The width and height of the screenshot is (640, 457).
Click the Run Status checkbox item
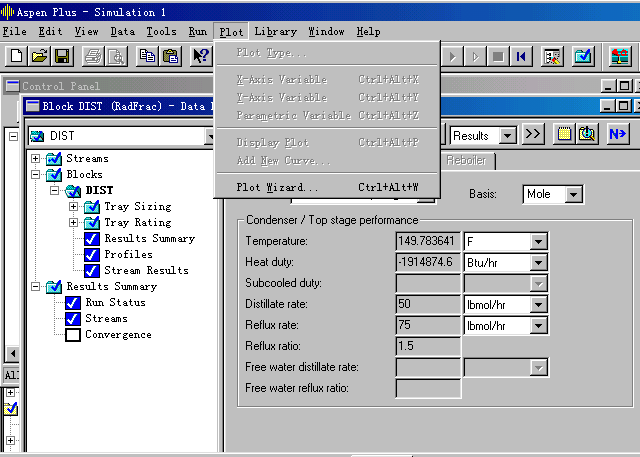[x=72, y=303]
